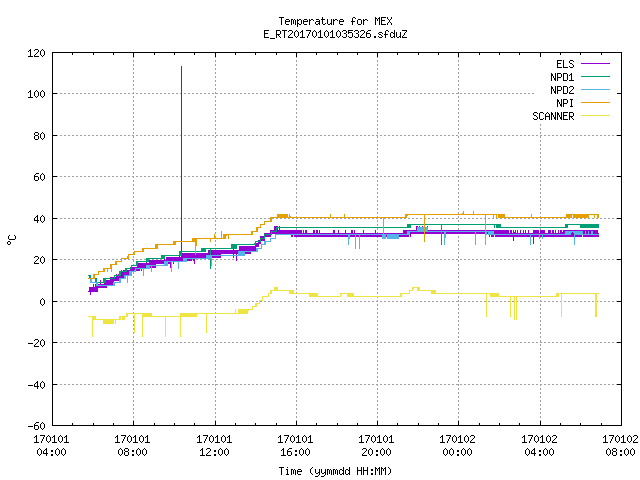
Task: Click the yellow SCANNER legend line sample
Action: point(595,116)
